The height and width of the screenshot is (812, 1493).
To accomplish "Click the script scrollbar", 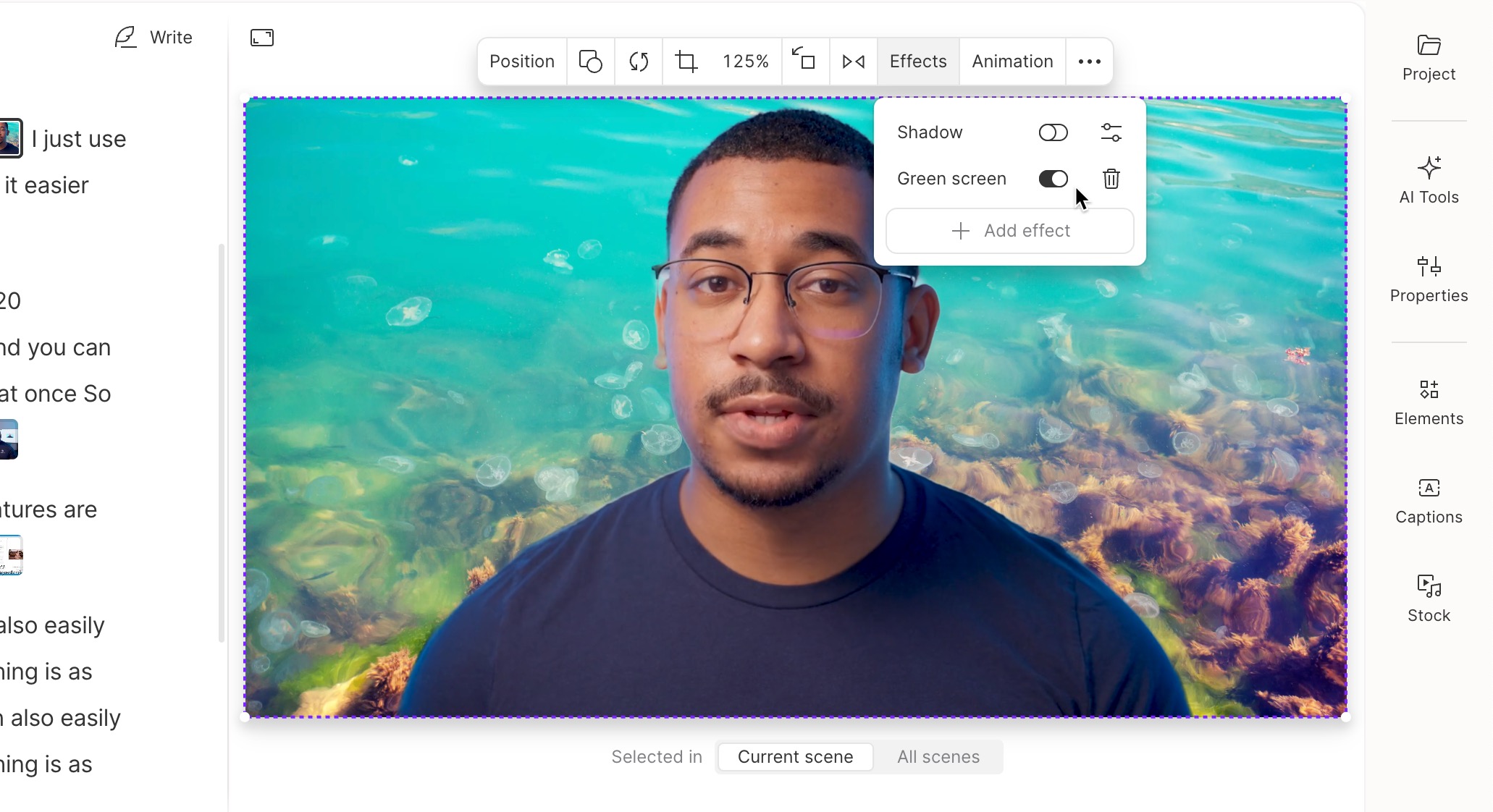I will click(x=222, y=443).
